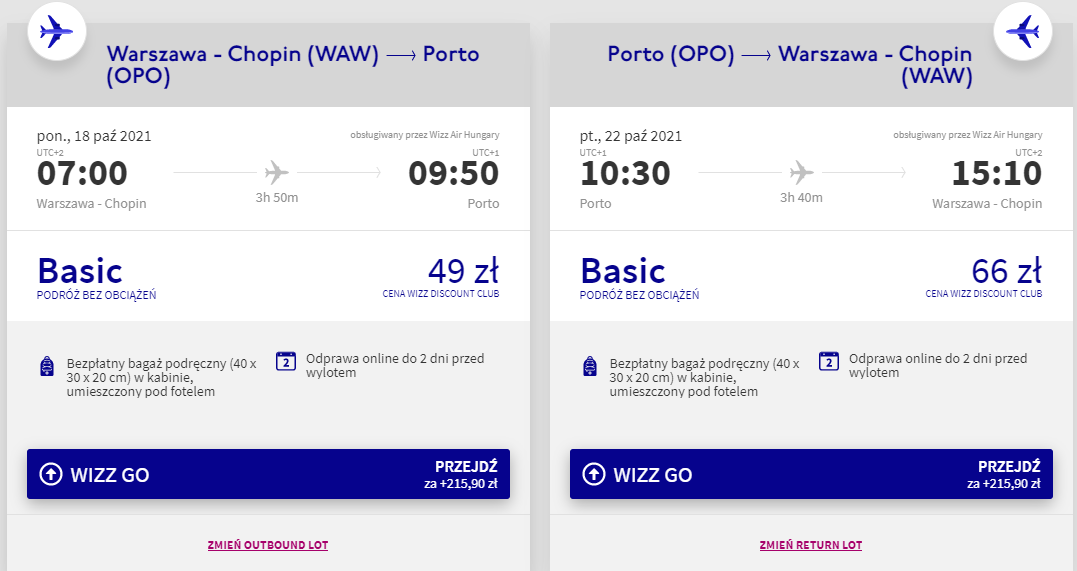This screenshot has width=1077, height=571.
Task: Upgrade outbound flight to WIZZ GO
Action: (269, 474)
